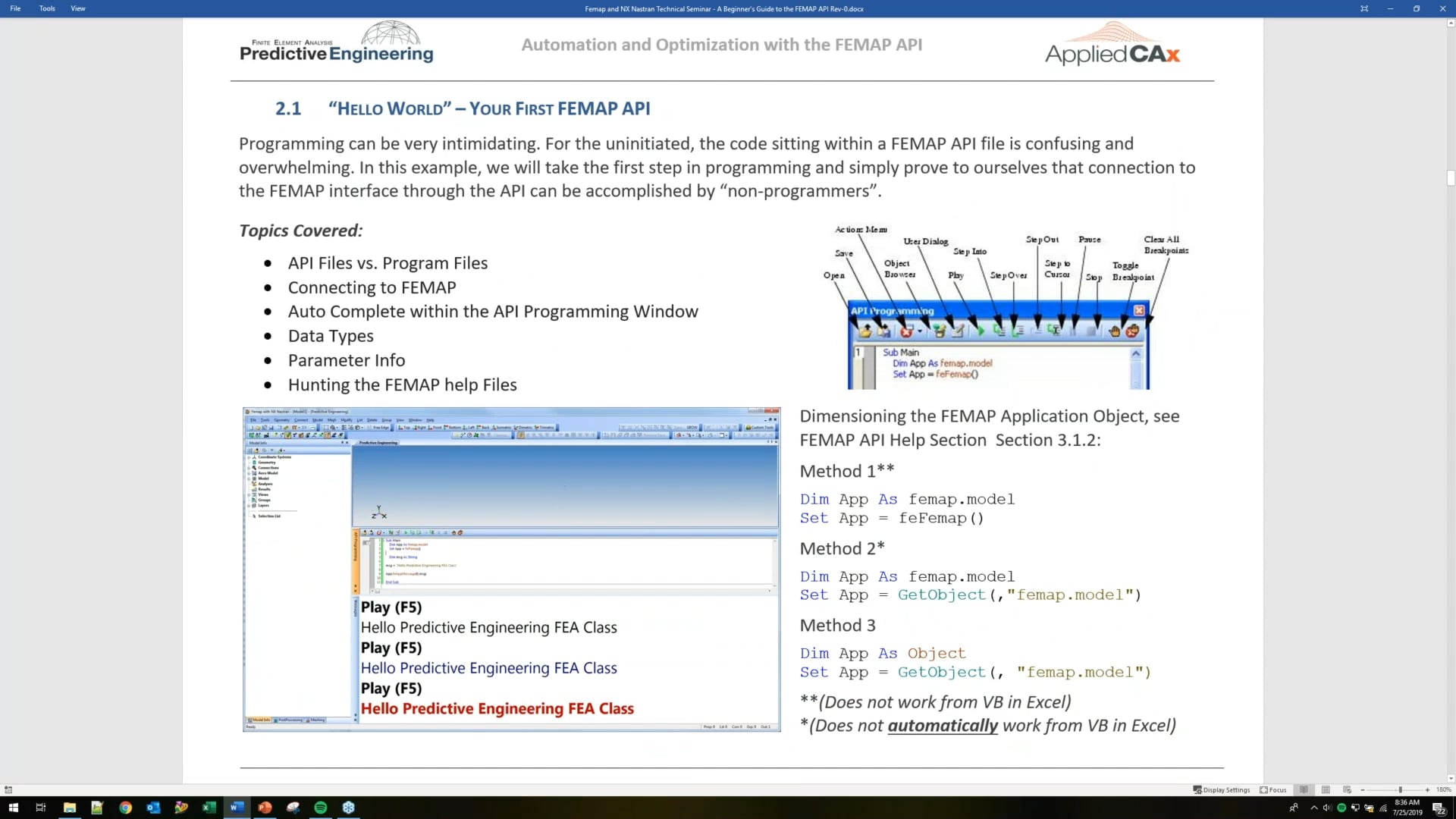Enable Web Layout view
The width and height of the screenshot is (1456, 819).
(1348, 789)
